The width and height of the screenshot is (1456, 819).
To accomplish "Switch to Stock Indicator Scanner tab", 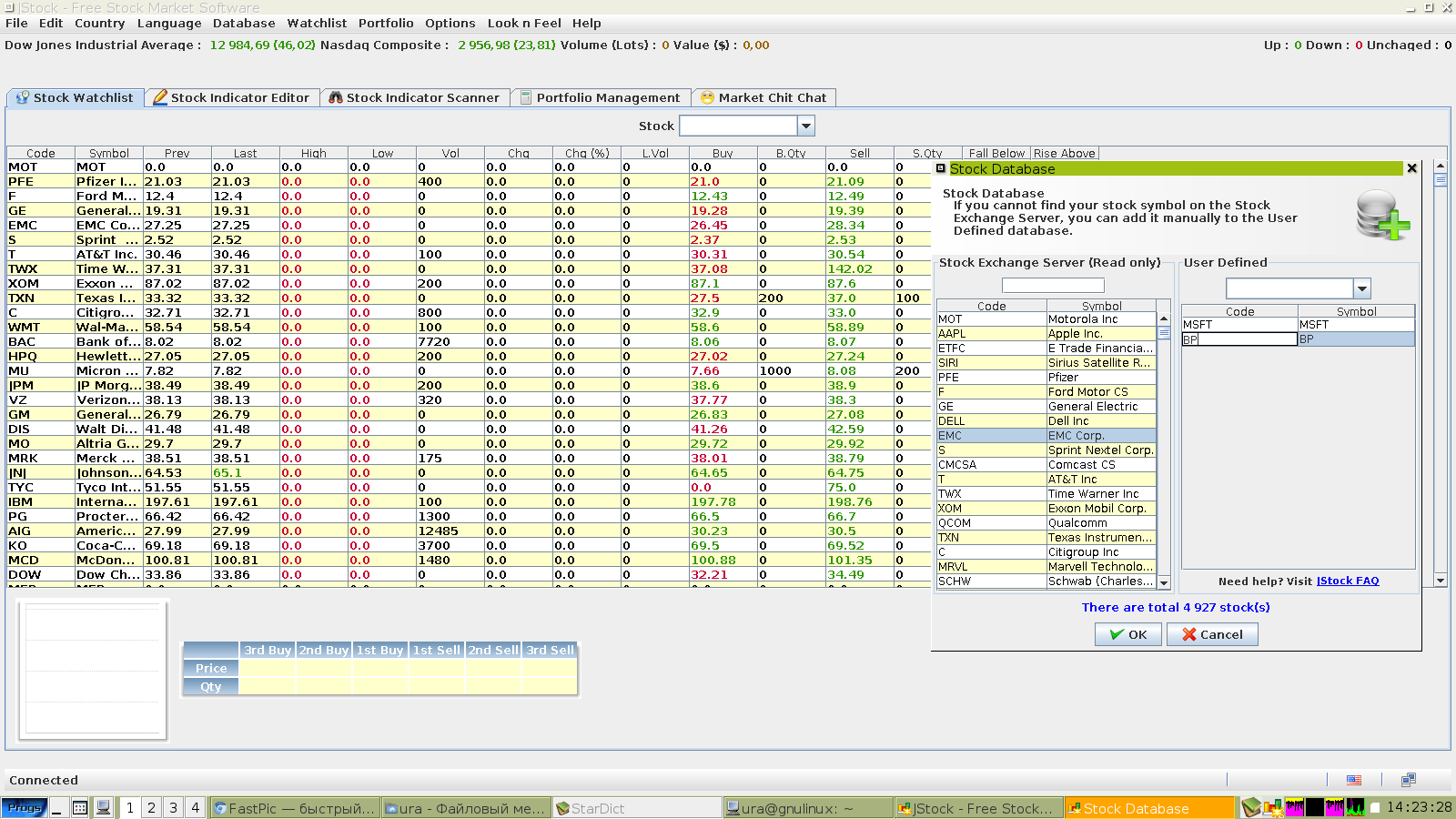I will click(414, 97).
